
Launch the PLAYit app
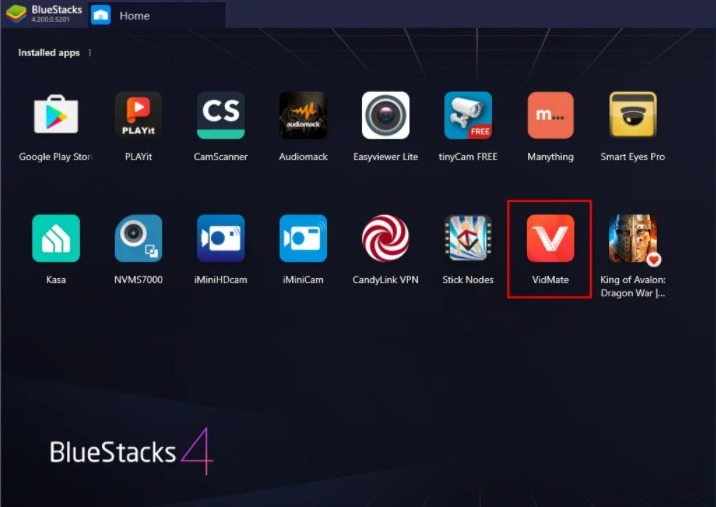(x=138, y=116)
